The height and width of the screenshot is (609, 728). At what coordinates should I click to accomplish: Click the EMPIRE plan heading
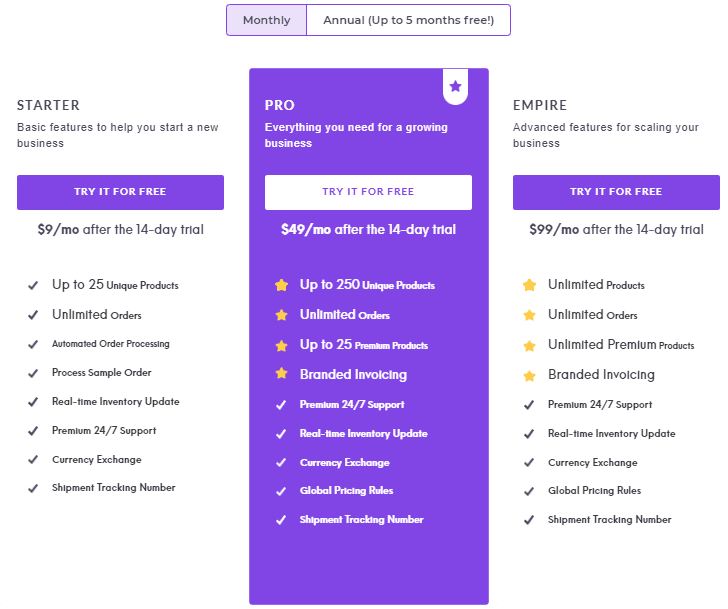pyautogui.click(x=540, y=105)
